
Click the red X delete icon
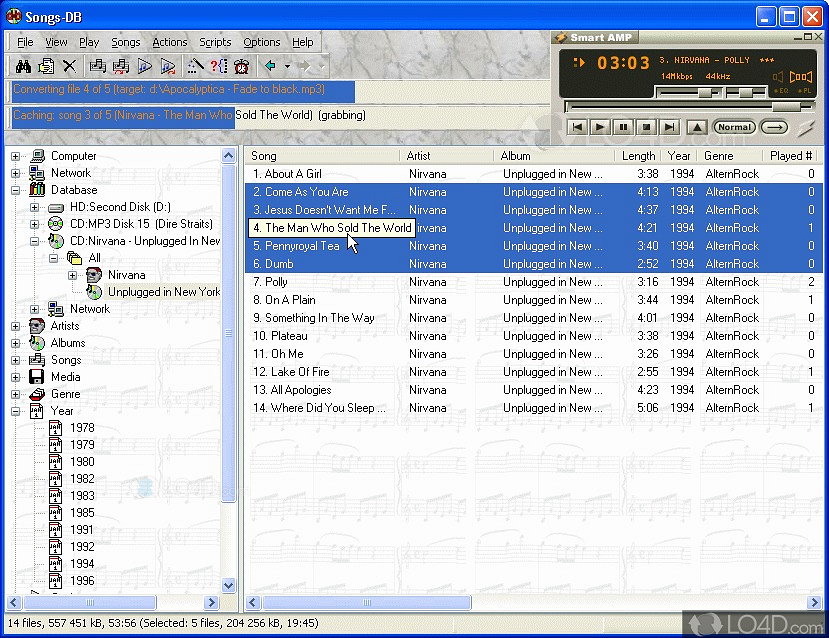69,67
